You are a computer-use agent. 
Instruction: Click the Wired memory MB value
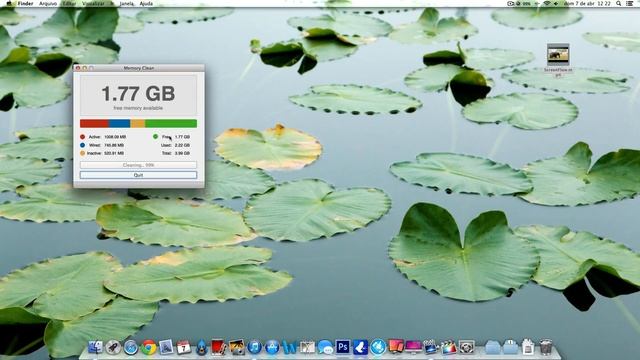click(x=114, y=145)
